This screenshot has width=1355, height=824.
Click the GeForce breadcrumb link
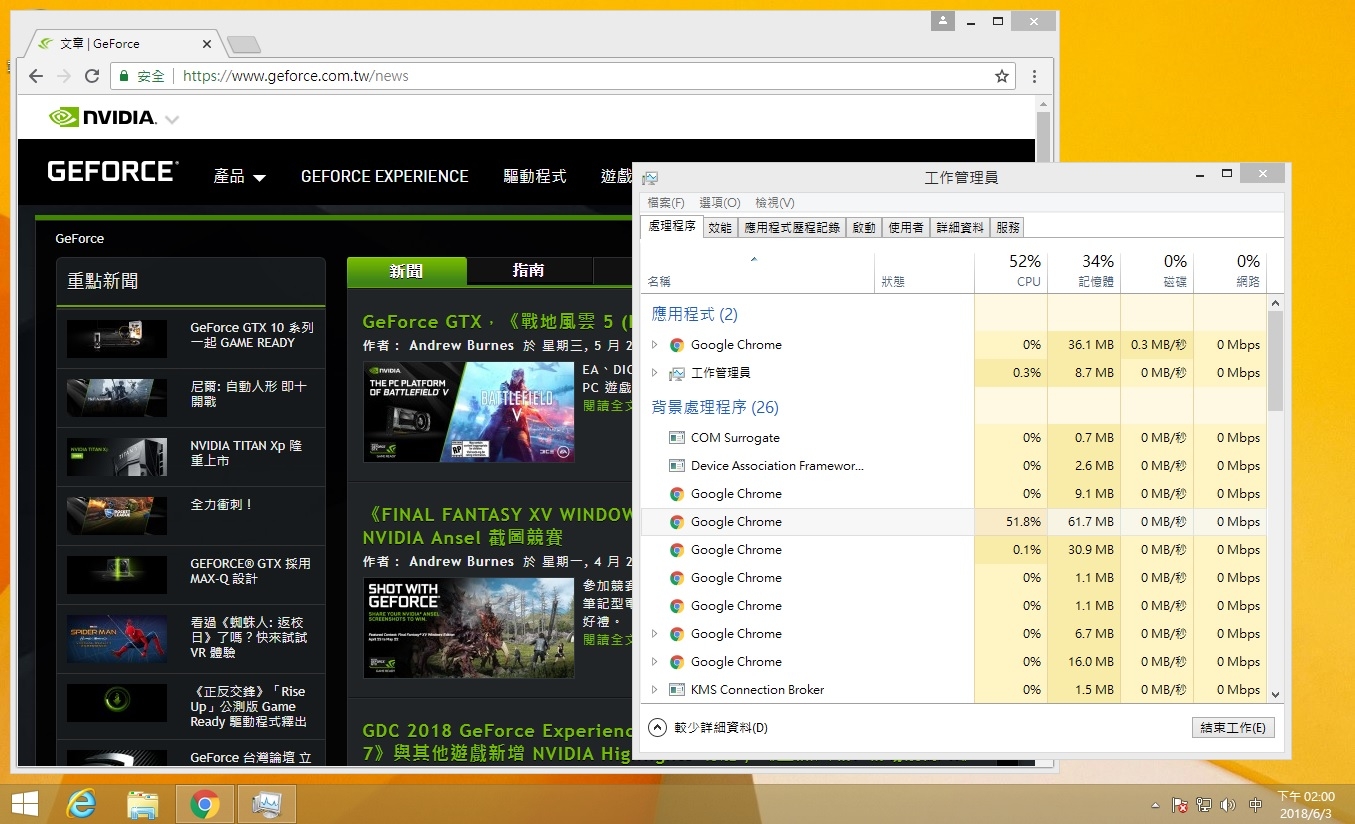click(x=80, y=239)
